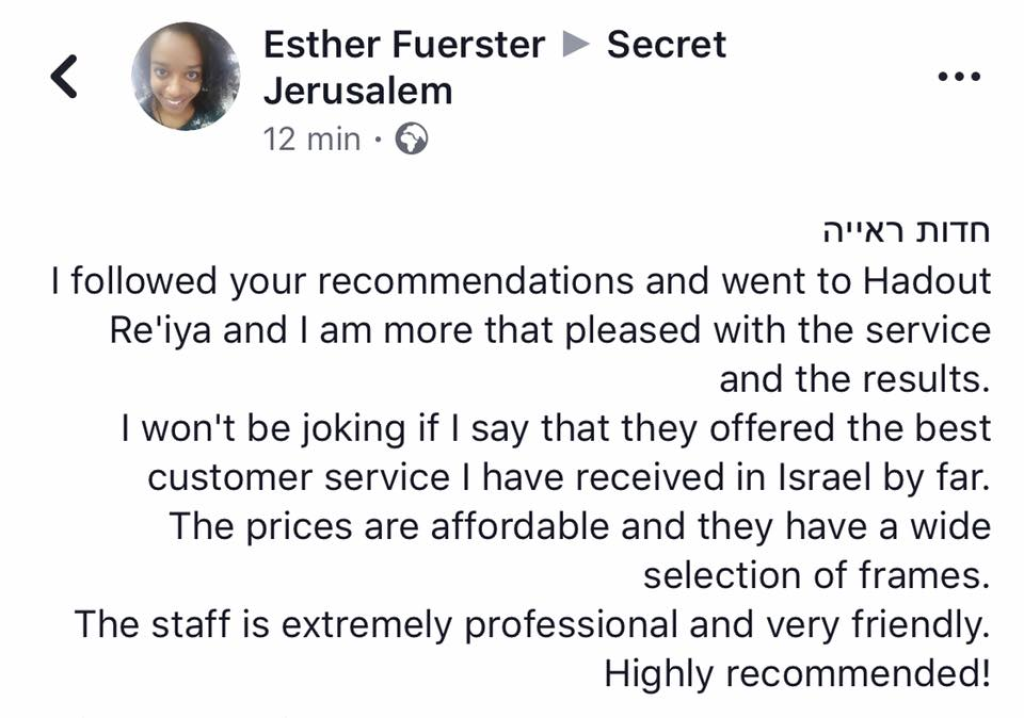Click the text "and the results."

coord(854,379)
